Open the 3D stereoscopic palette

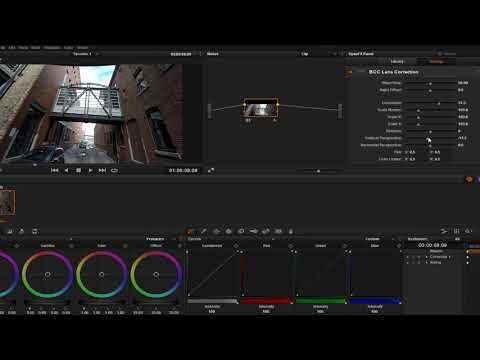(x=278, y=231)
